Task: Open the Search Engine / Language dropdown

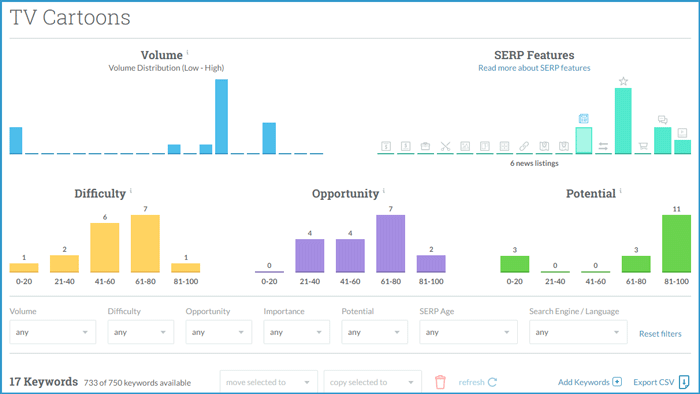Action: click(x=578, y=332)
